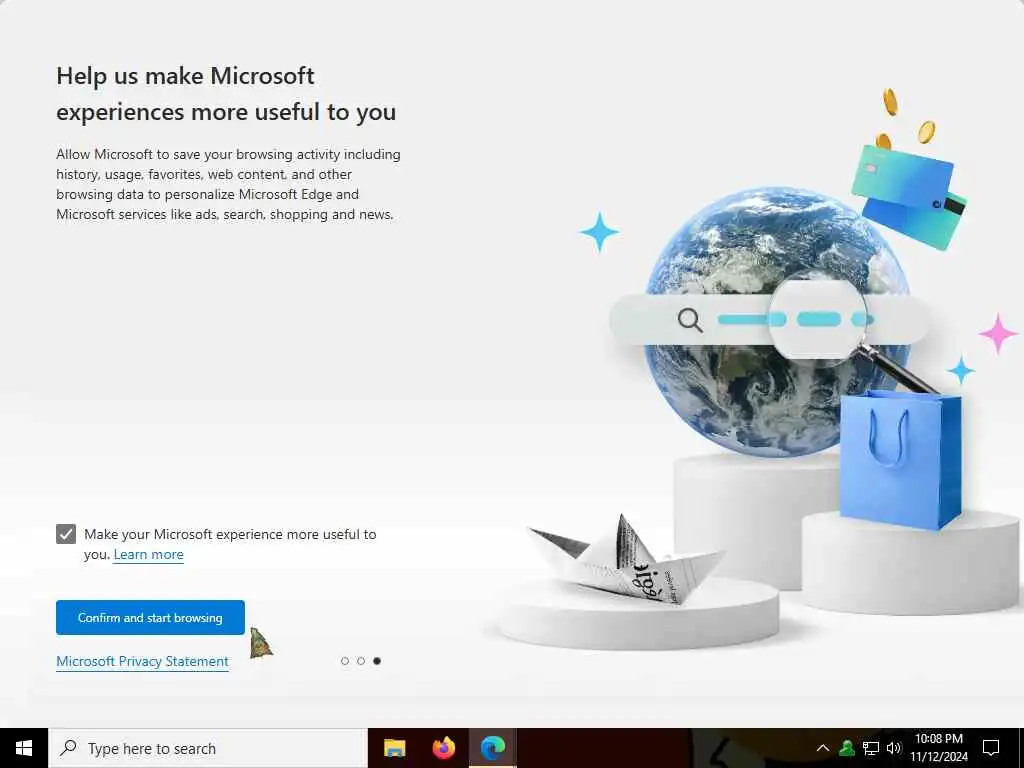This screenshot has width=1024, height=768.
Task: Open File Explorer from the taskbar
Action: pos(394,748)
